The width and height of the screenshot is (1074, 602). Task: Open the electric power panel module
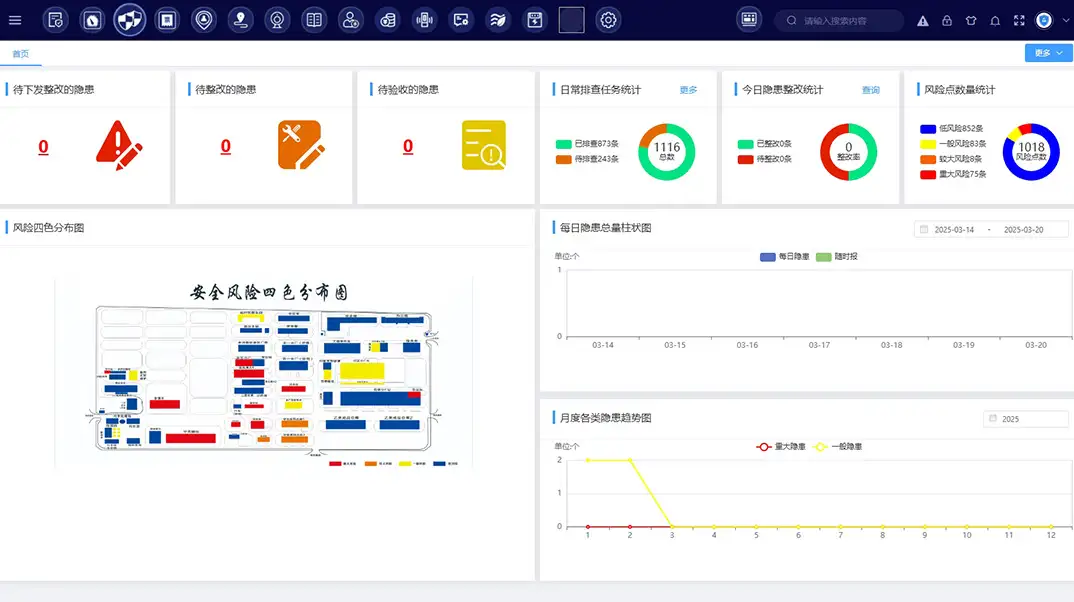535,20
